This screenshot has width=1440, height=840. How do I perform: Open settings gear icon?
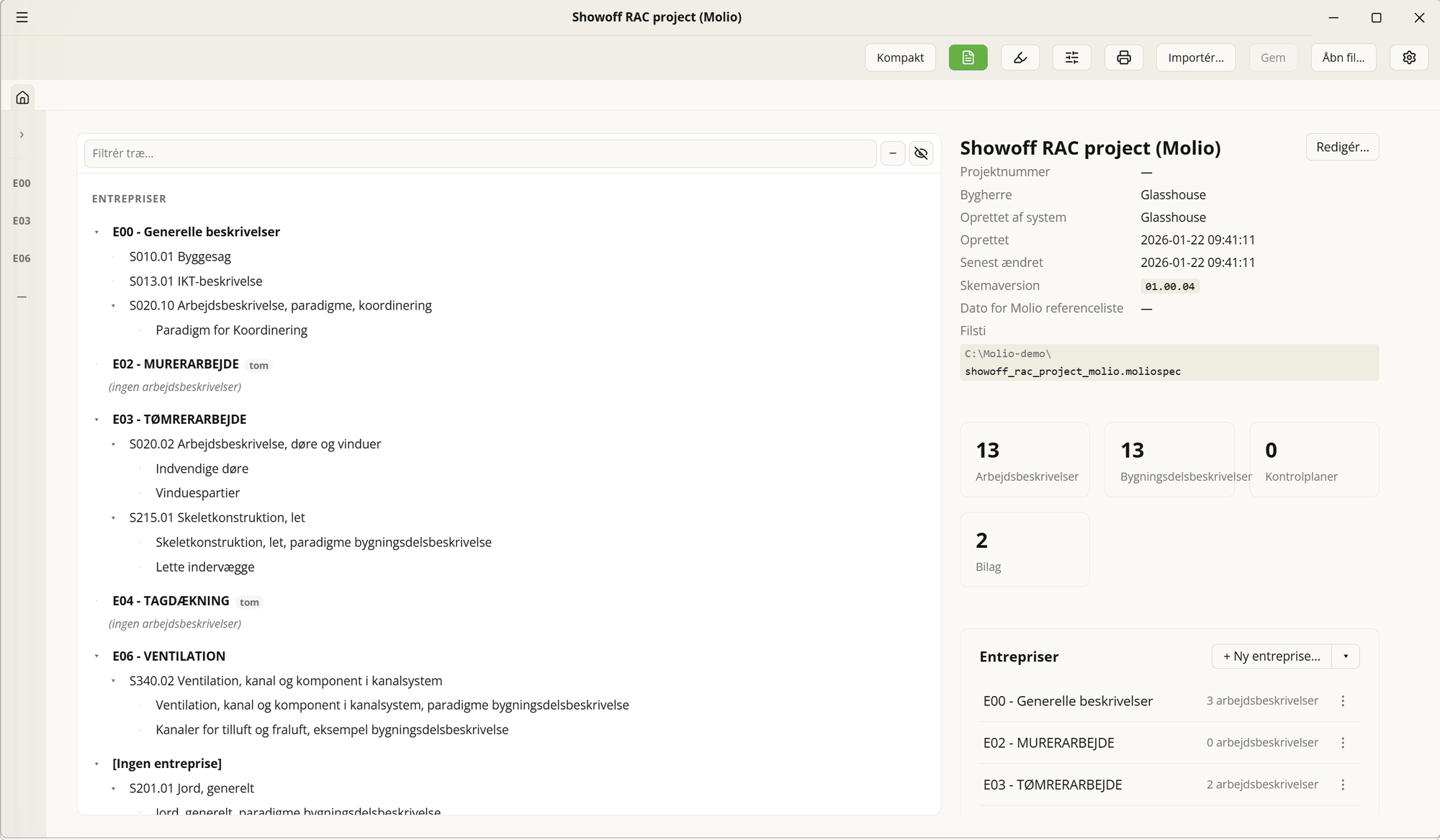pyautogui.click(x=1409, y=58)
